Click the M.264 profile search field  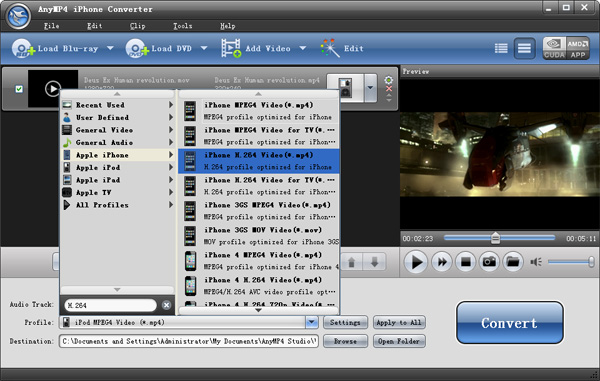111,305
